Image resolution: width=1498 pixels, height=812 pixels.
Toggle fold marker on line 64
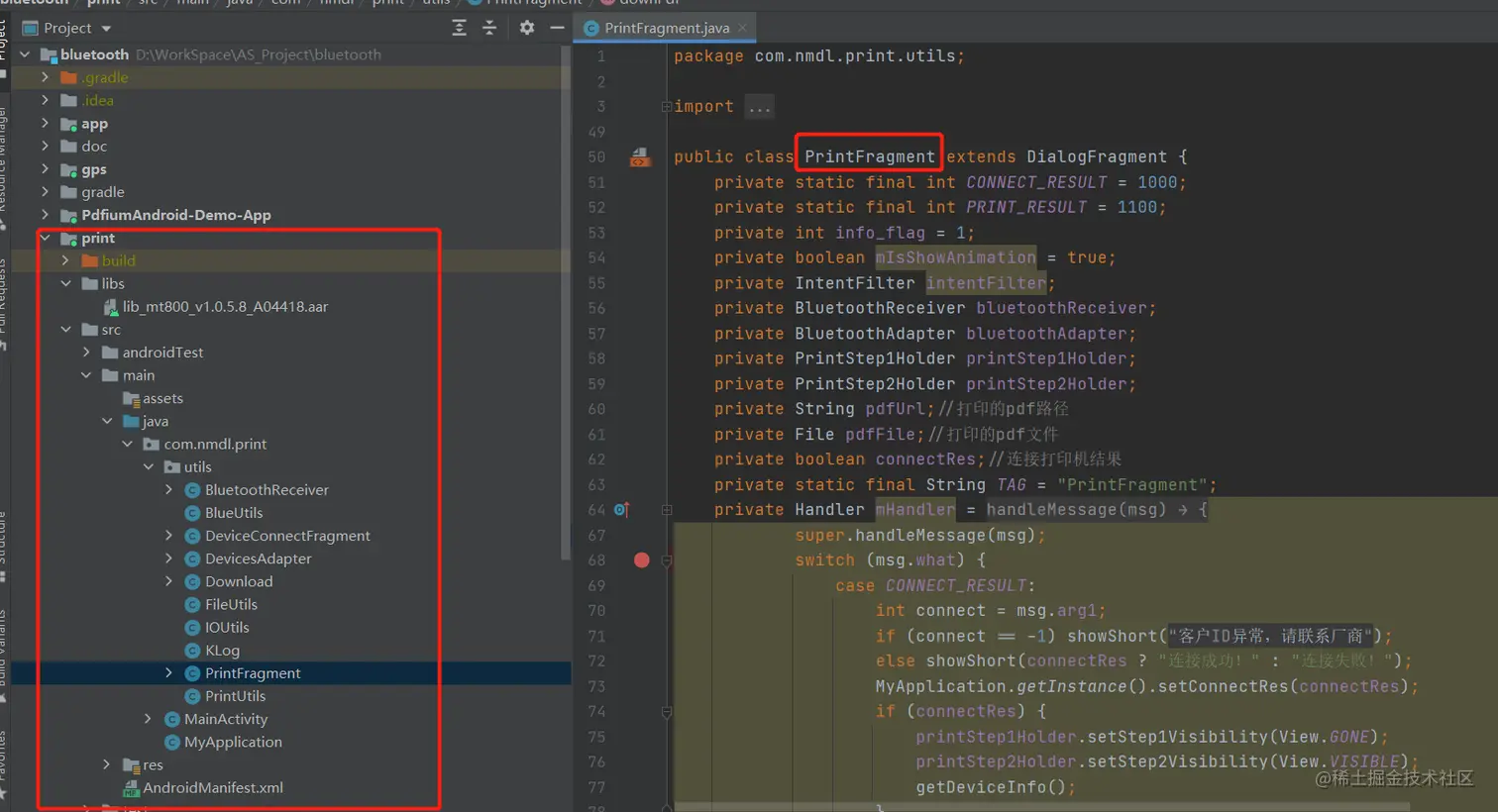666,510
